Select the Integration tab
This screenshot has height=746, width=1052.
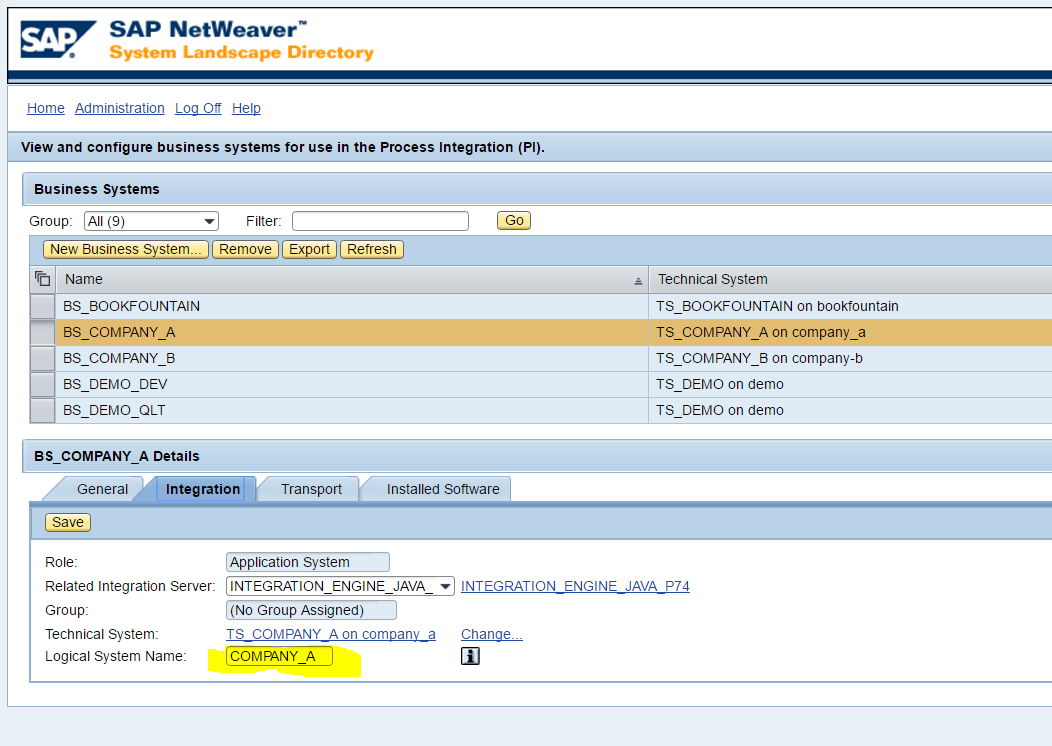(203, 489)
